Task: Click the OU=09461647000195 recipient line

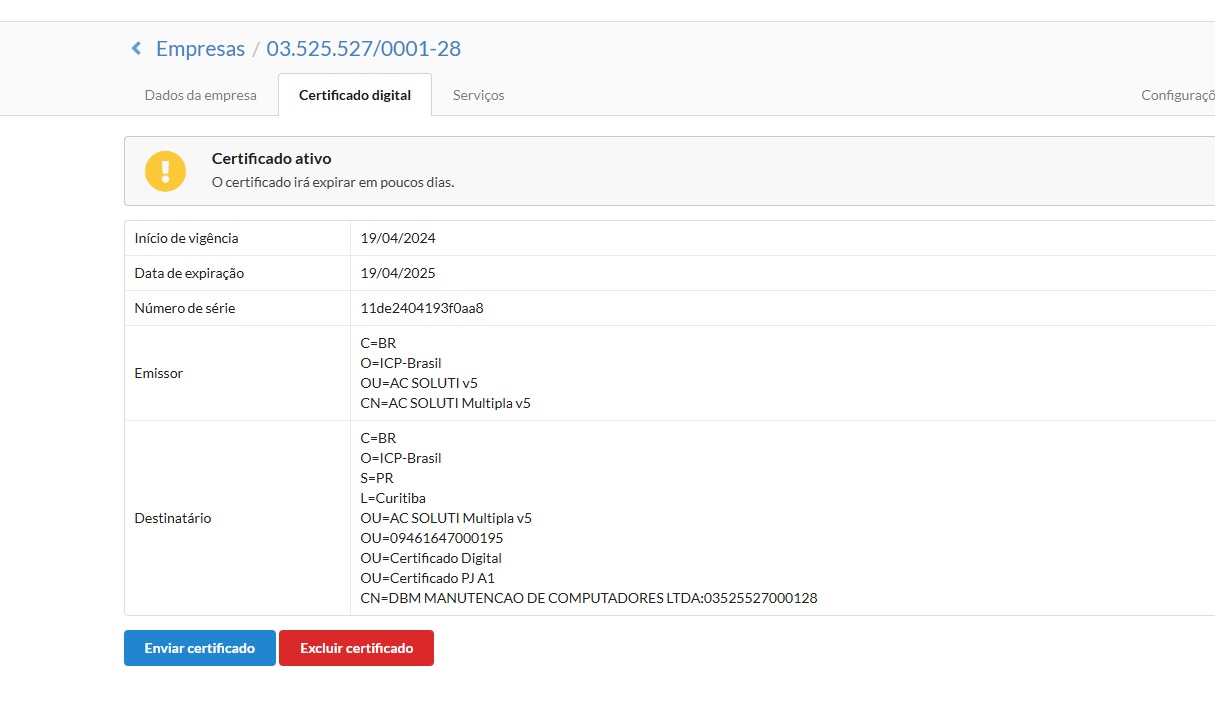Action: click(432, 538)
